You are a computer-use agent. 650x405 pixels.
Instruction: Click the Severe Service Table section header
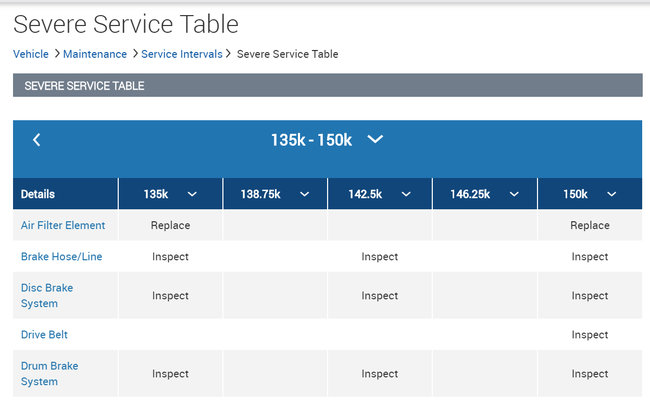(84, 86)
